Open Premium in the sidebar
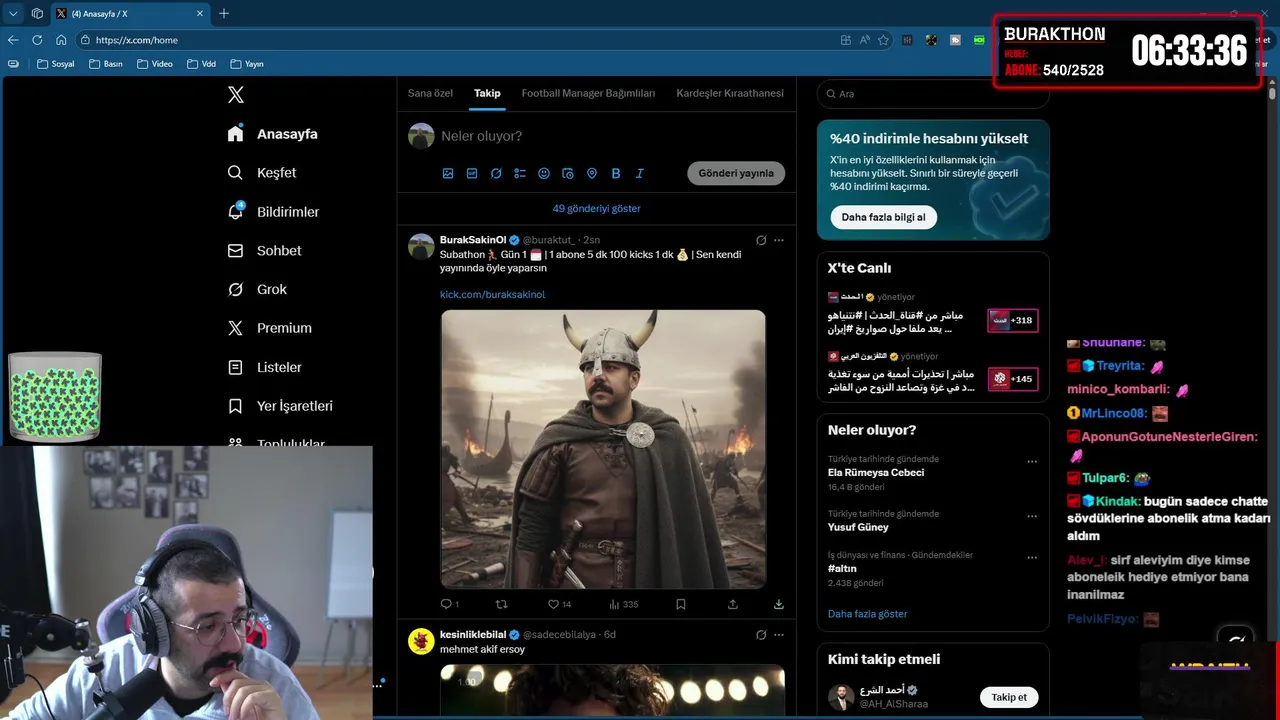1280x720 pixels. (x=269, y=328)
